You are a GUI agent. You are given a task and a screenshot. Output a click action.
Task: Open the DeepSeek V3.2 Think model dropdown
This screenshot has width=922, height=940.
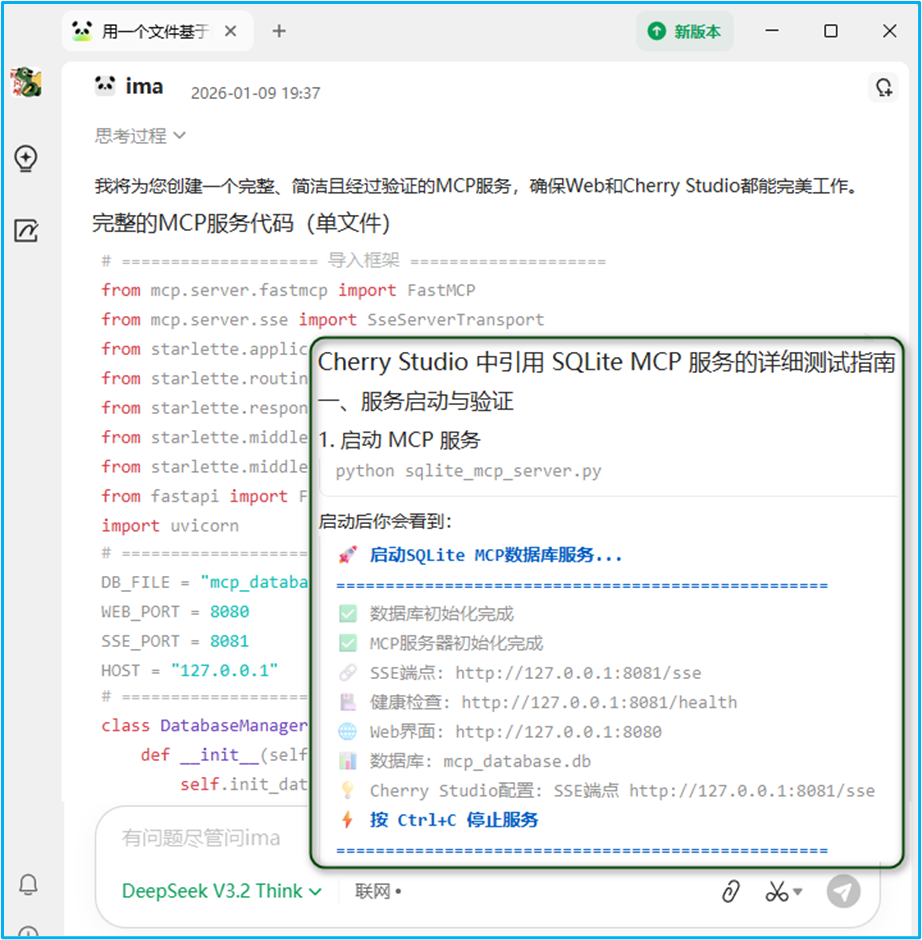(221, 891)
